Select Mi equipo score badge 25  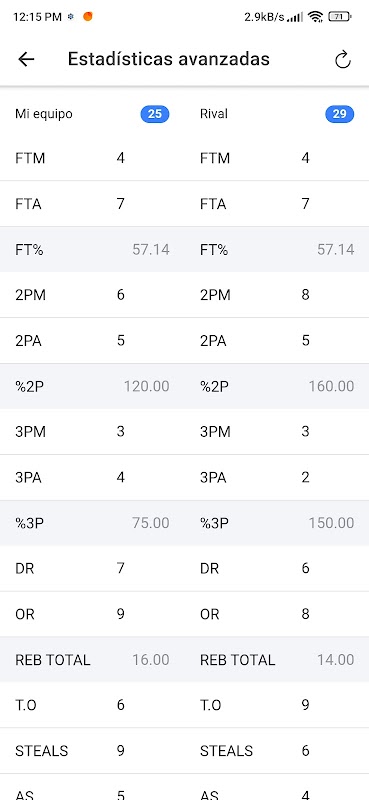(x=155, y=114)
